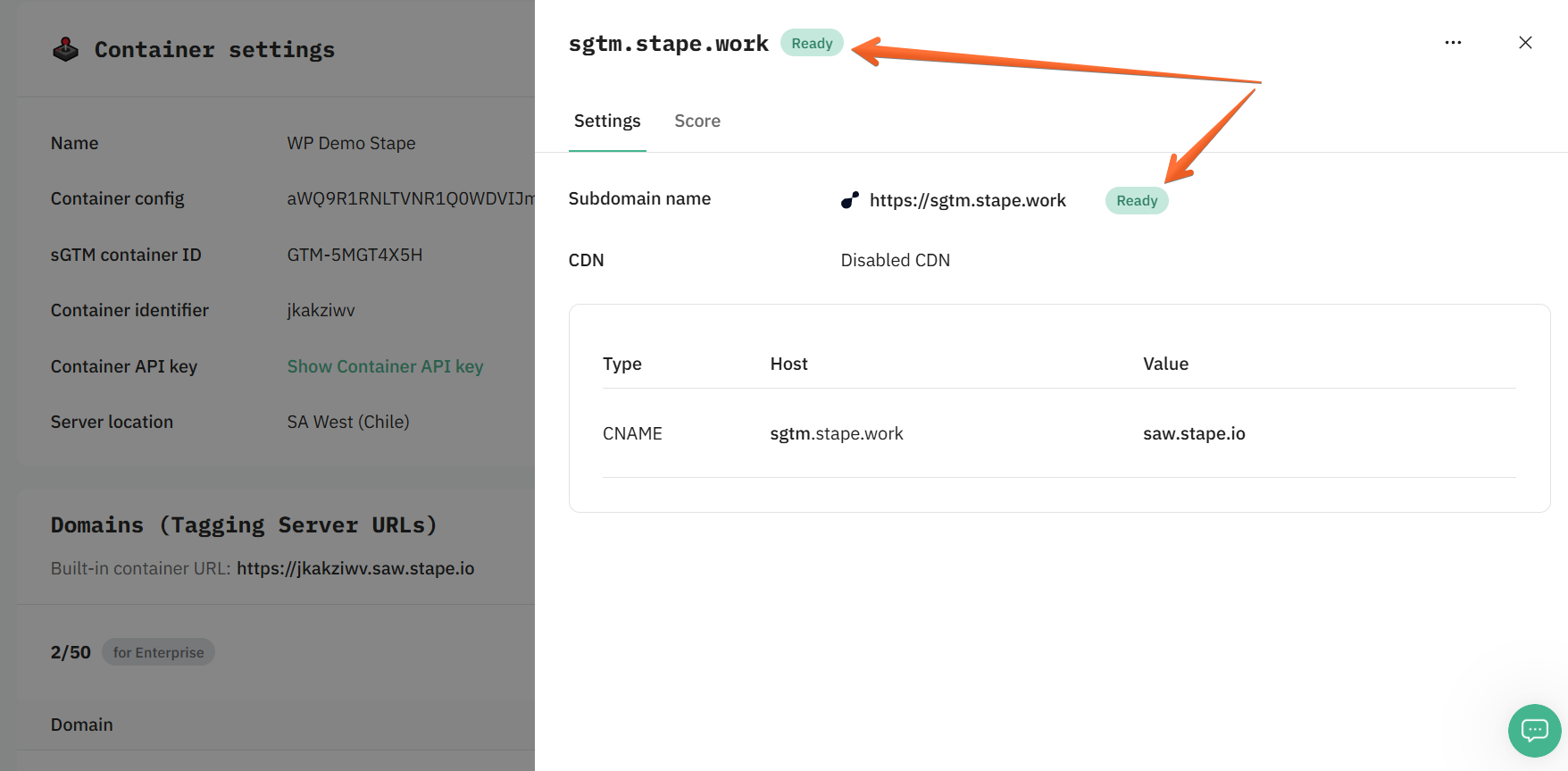Show the Container API key
Screen dimensions: 1568x771
tap(385, 366)
